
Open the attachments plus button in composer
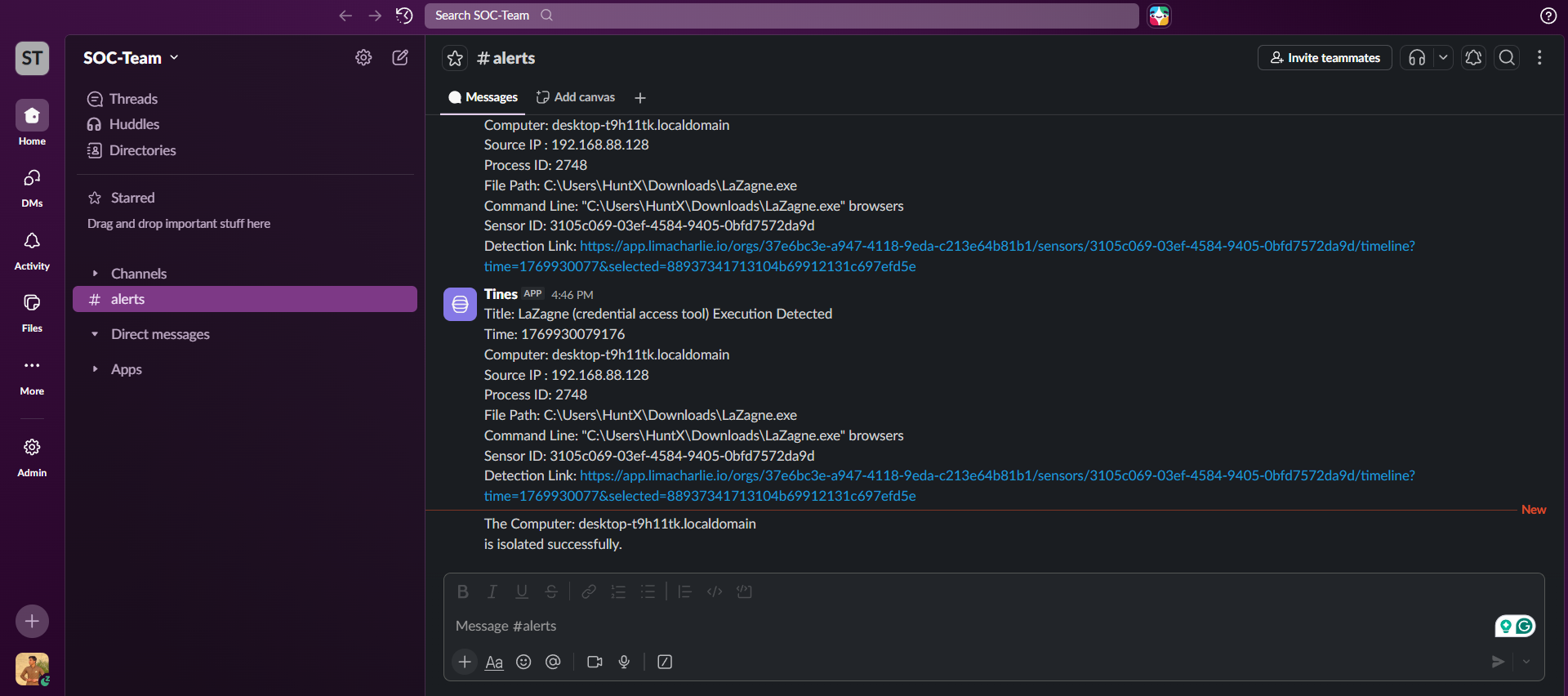[465, 662]
